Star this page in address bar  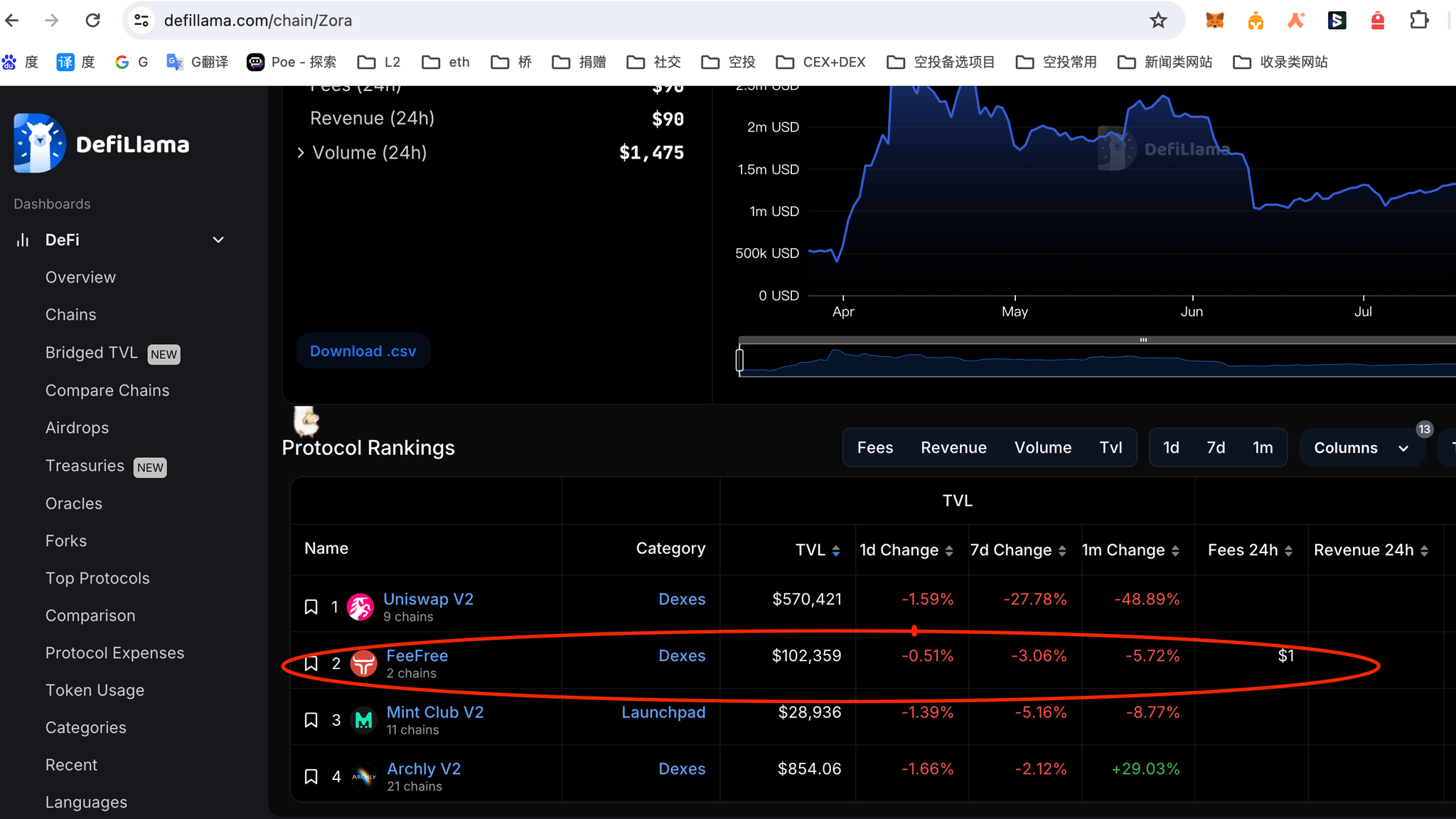coord(1158,21)
